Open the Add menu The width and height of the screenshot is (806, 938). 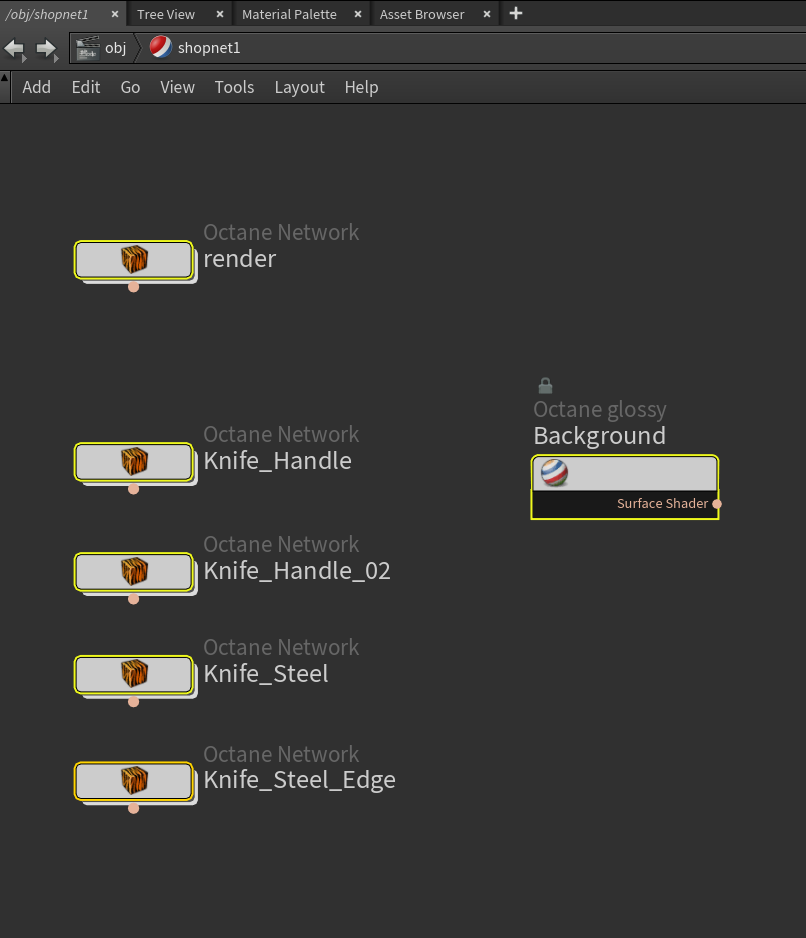pyautogui.click(x=36, y=87)
